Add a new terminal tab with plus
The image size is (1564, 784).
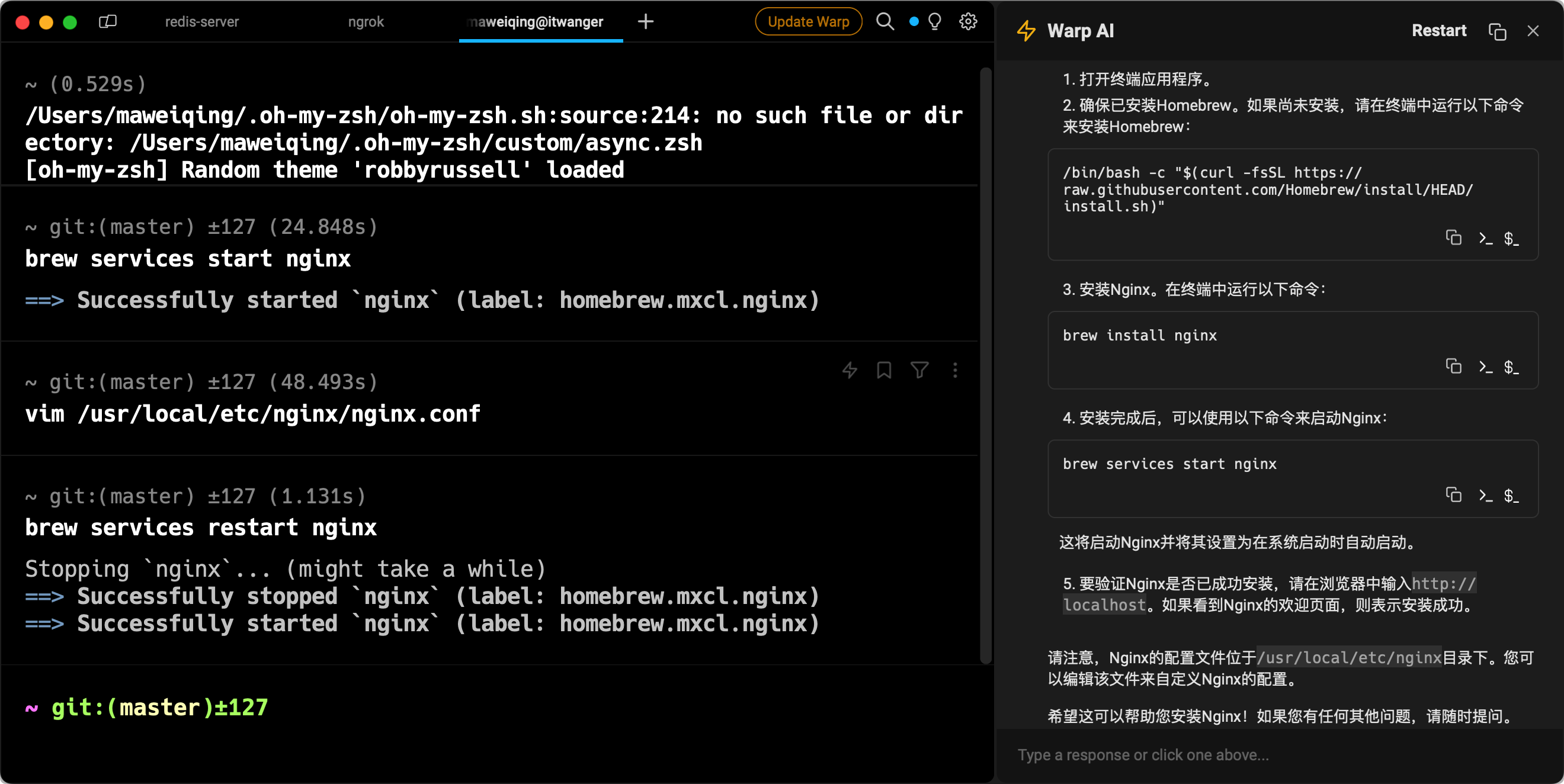(645, 22)
